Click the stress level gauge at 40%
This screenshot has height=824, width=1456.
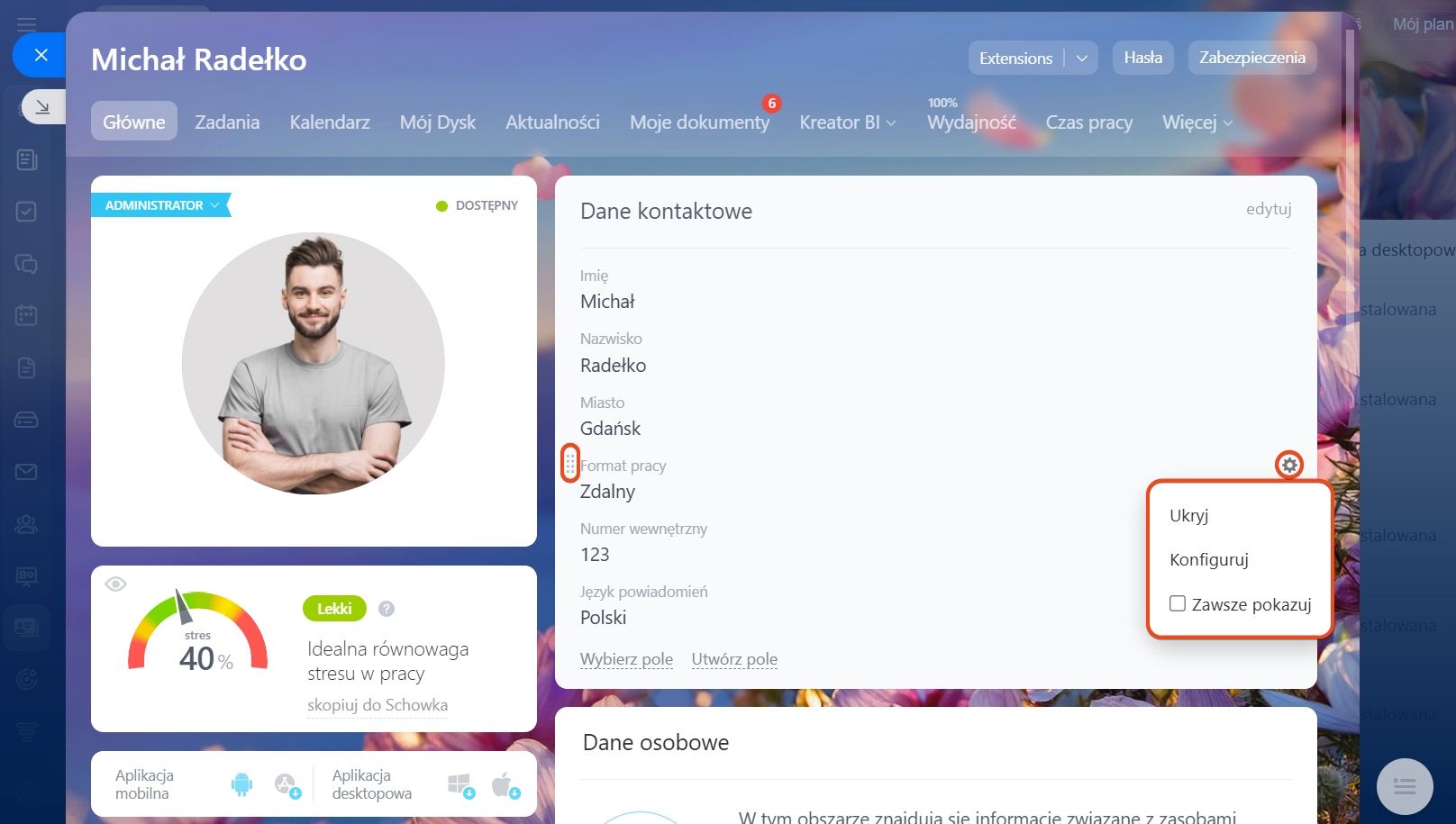pos(198,630)
